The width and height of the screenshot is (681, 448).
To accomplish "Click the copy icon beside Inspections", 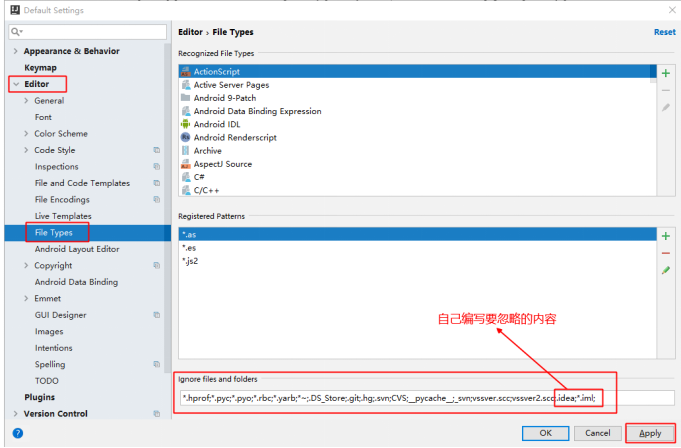I will pos(157,167).
